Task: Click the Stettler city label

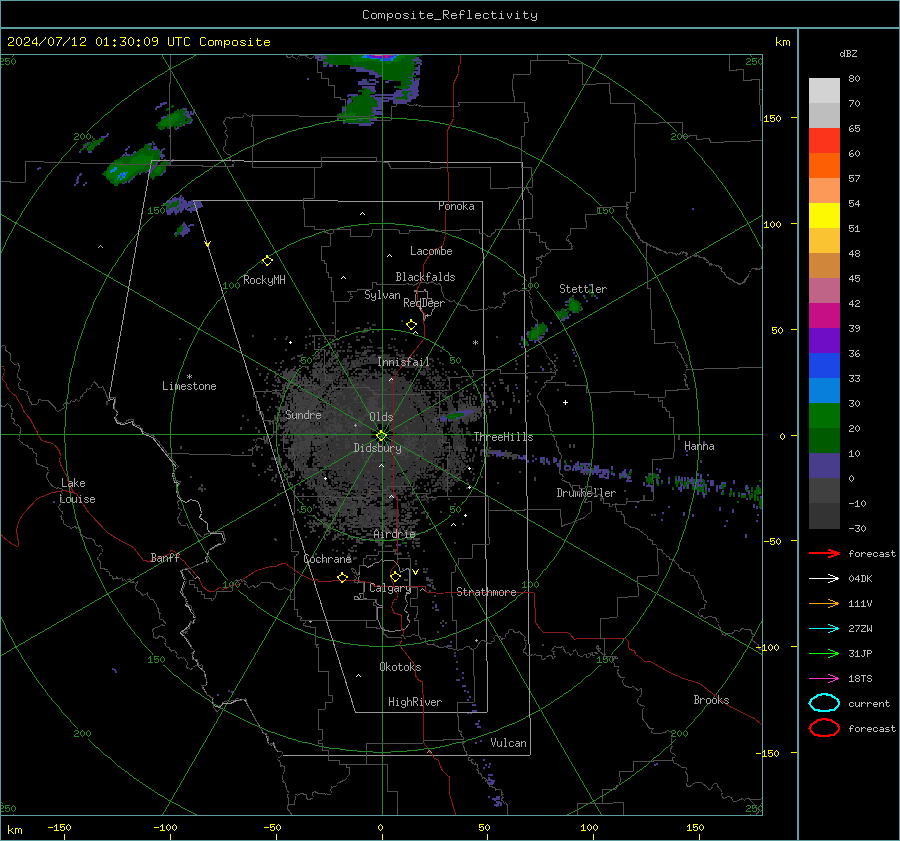Action: click(x=583, y=289)
